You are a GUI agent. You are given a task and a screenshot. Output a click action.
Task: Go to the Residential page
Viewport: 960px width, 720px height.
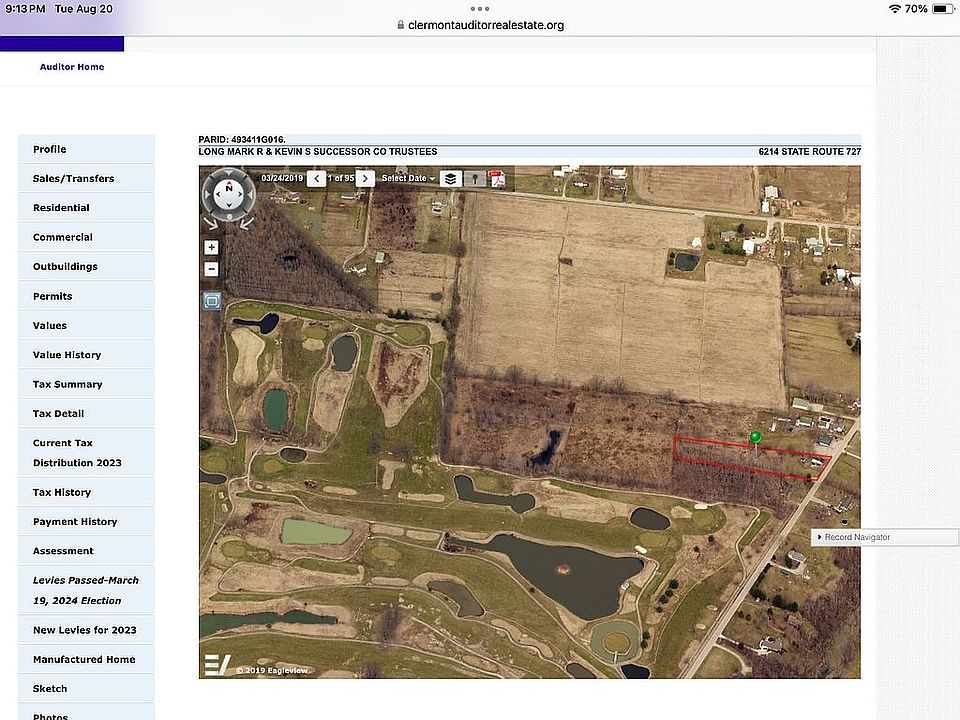[86, 208]
